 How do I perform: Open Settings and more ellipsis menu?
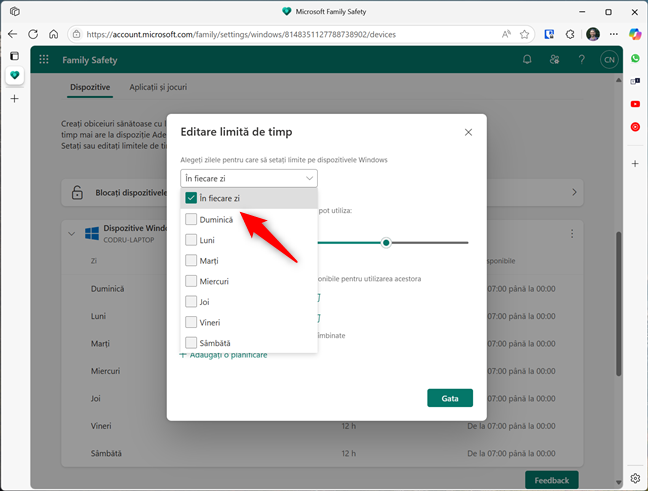pyautogui.click(x=614, y=34)
